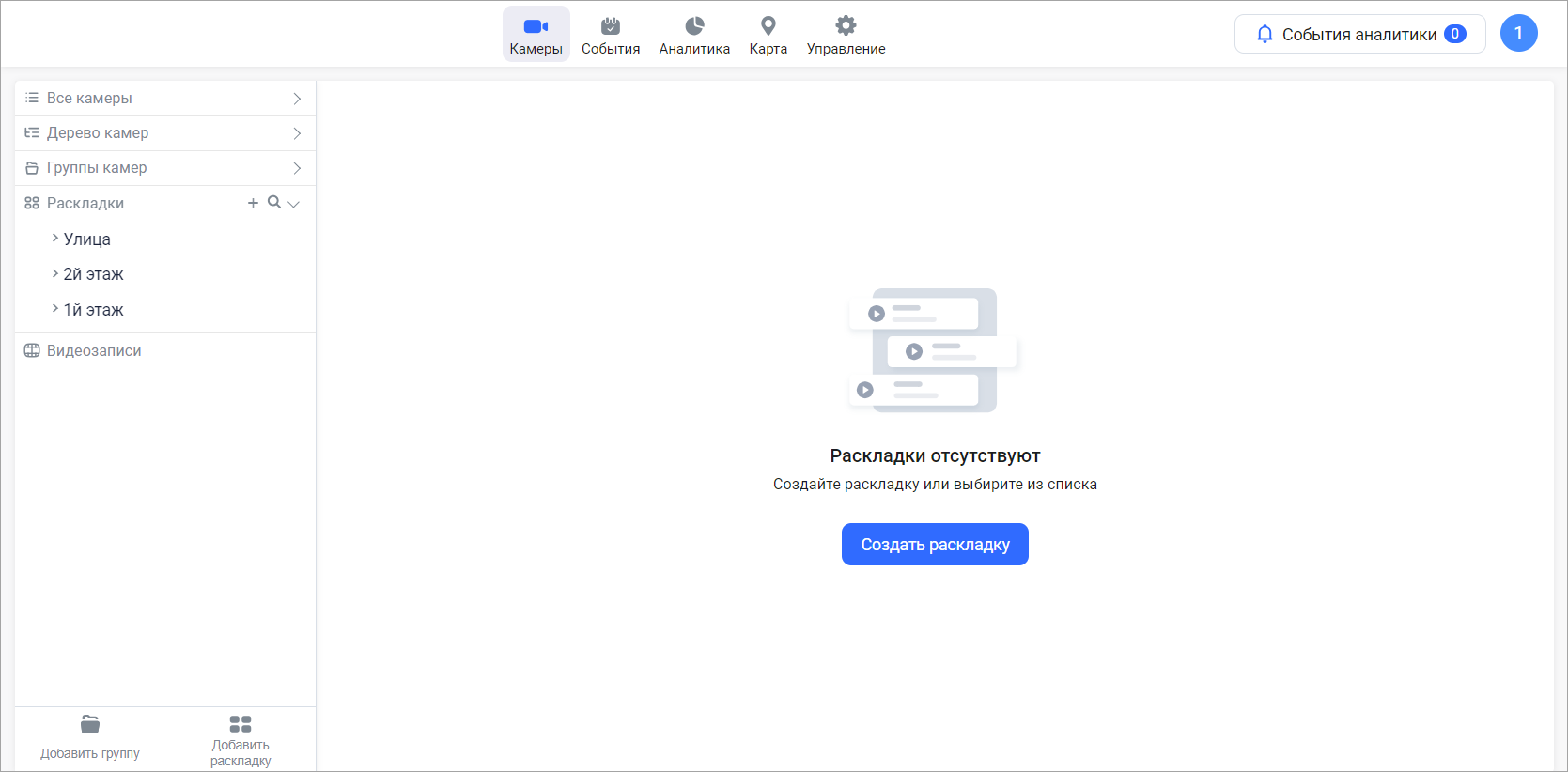Open the Cameras tab with video icon
1568x772 pixels.
(x=536, y=35)
